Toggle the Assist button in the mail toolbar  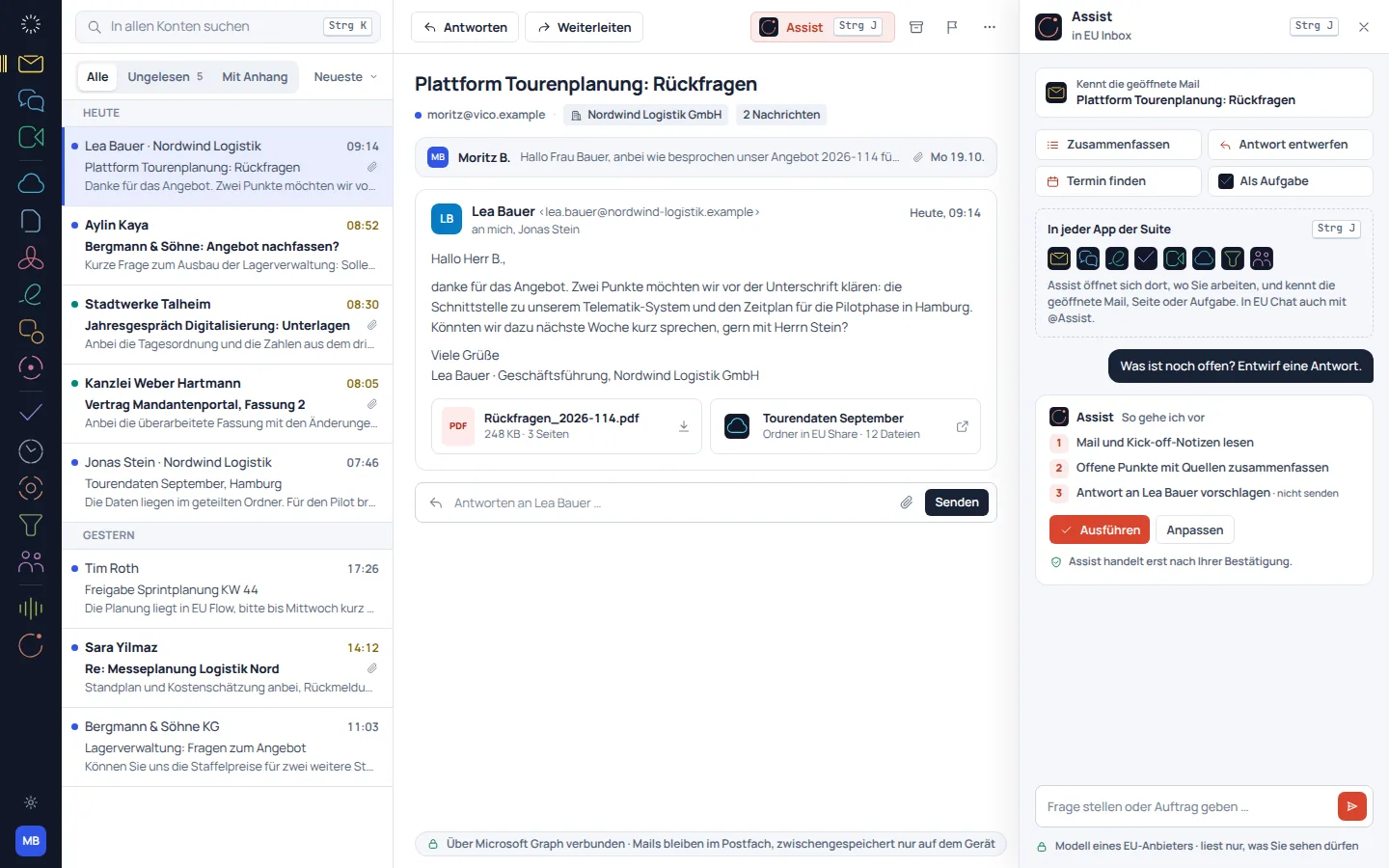(822, 27)
